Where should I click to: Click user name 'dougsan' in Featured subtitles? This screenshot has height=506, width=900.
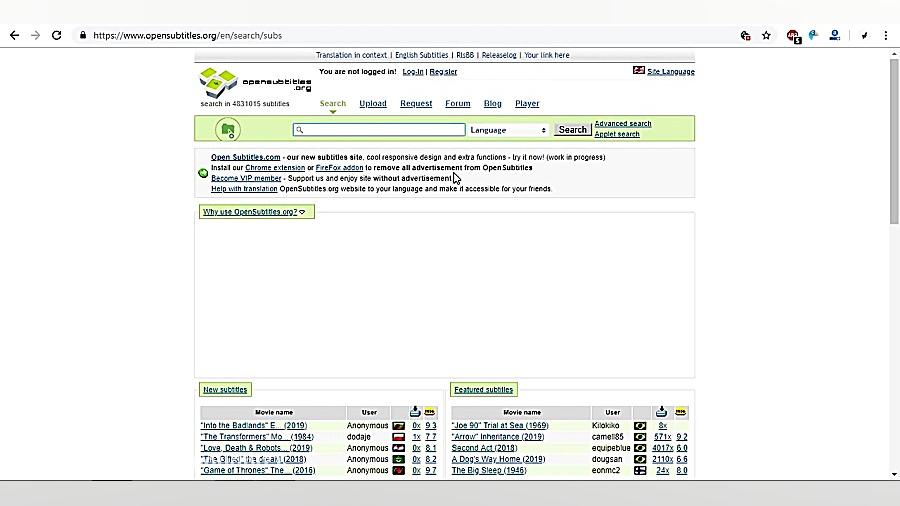pyautogui.click(x=607, y=459)
